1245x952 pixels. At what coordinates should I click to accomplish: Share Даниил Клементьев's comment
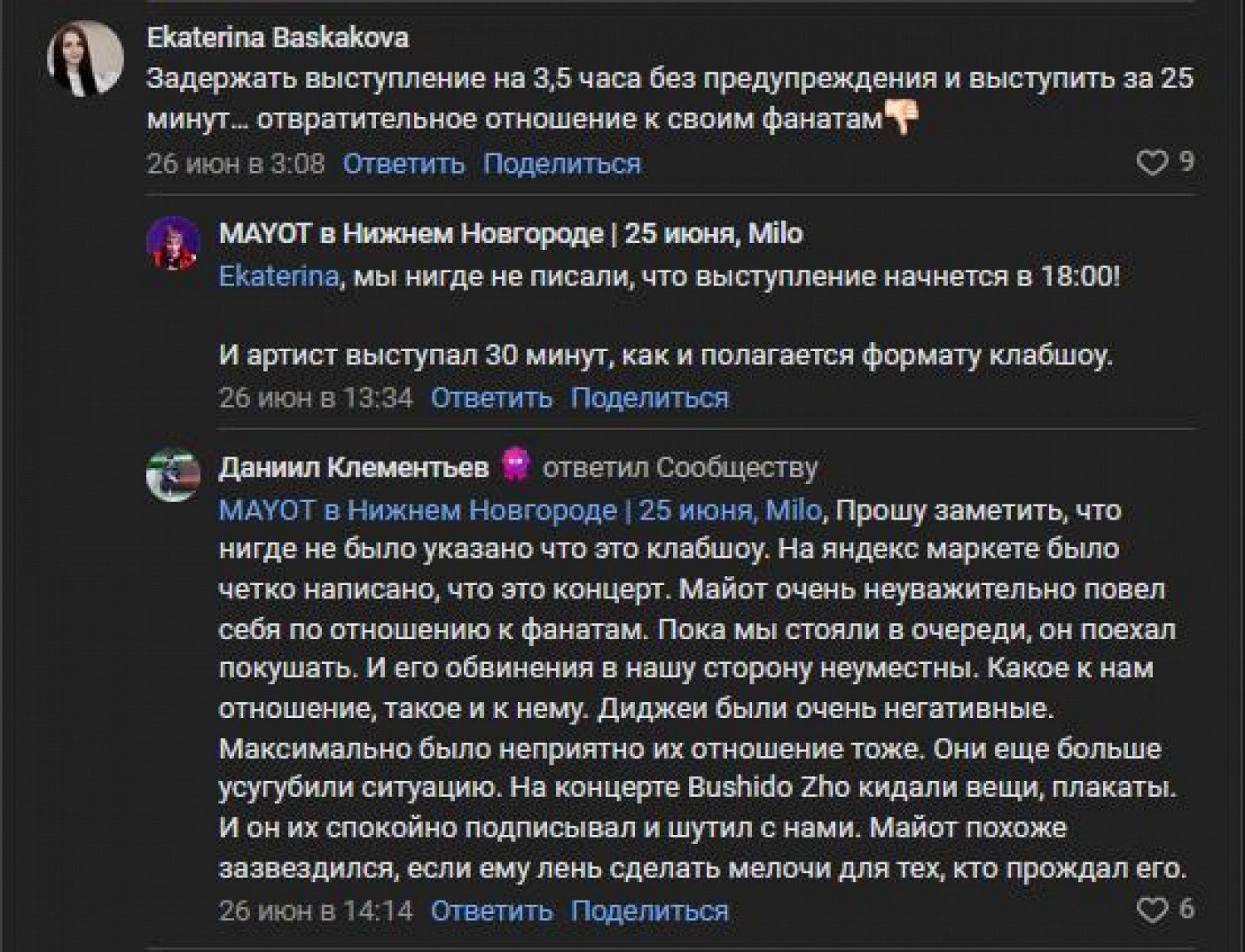(x=649, y=911)
